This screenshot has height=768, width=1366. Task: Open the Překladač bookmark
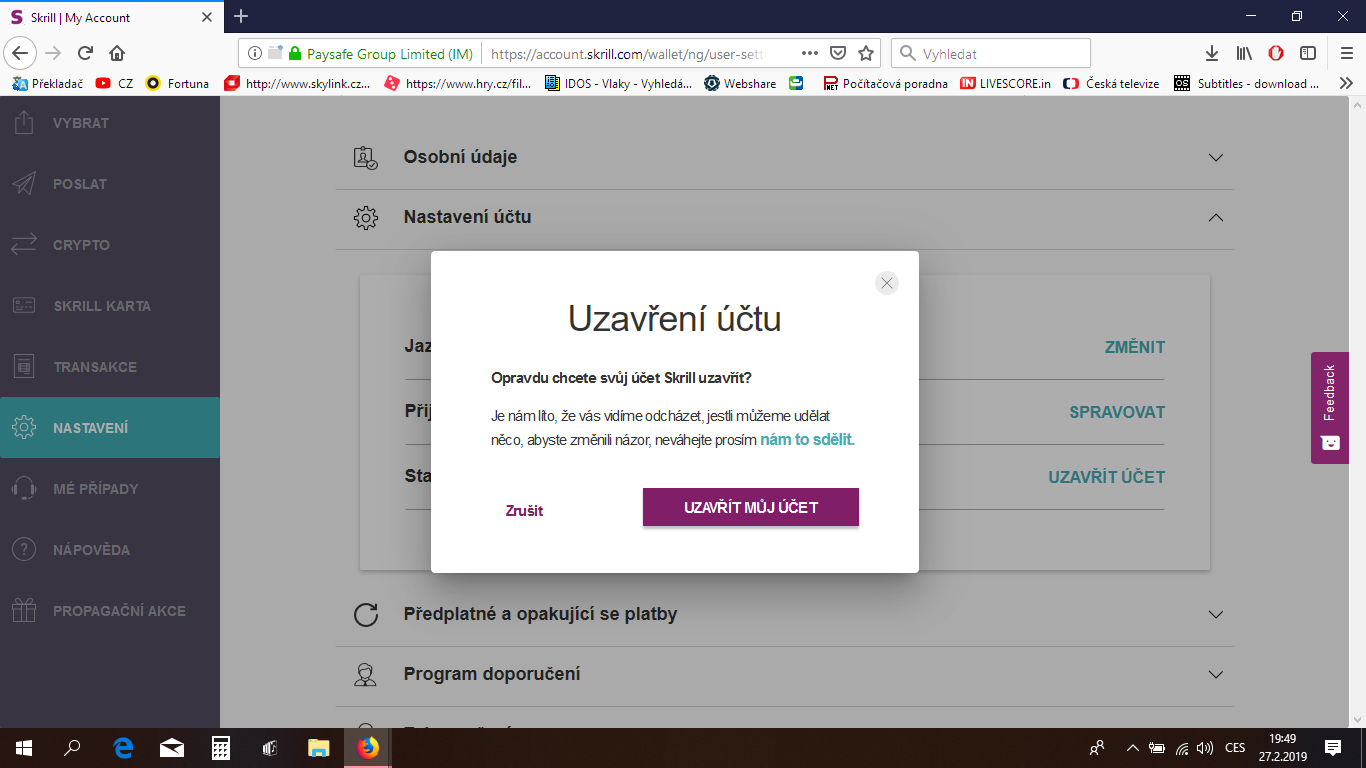pyautogui.click(x=49, y=84)
